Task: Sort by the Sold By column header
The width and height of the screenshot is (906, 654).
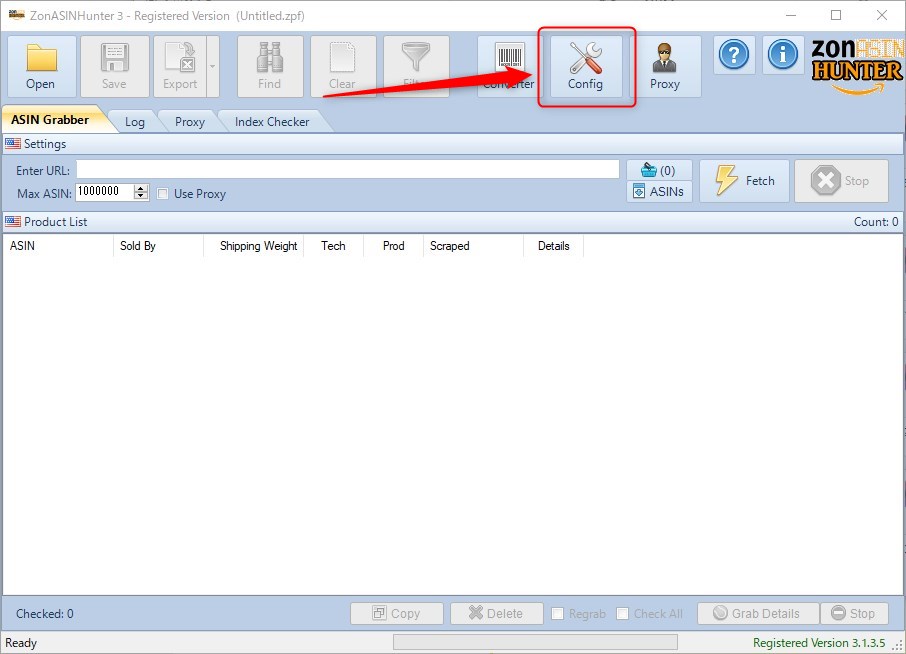Action: (x=158, y=246)
